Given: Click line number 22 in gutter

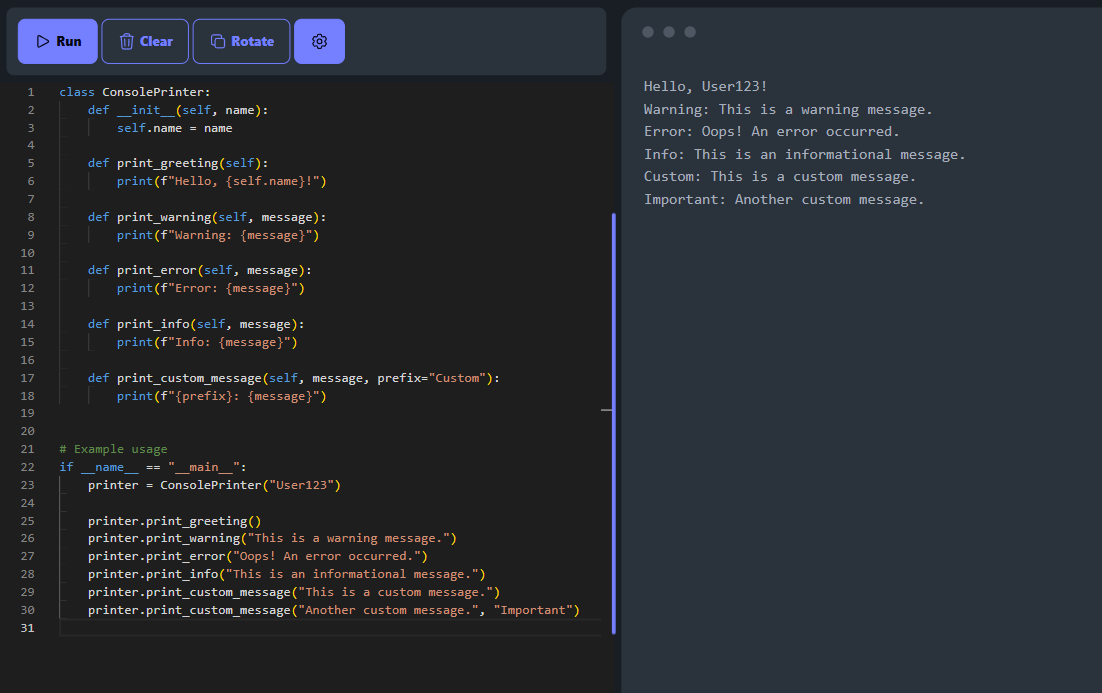Looking at the screenshot, I should coord(27,467).
